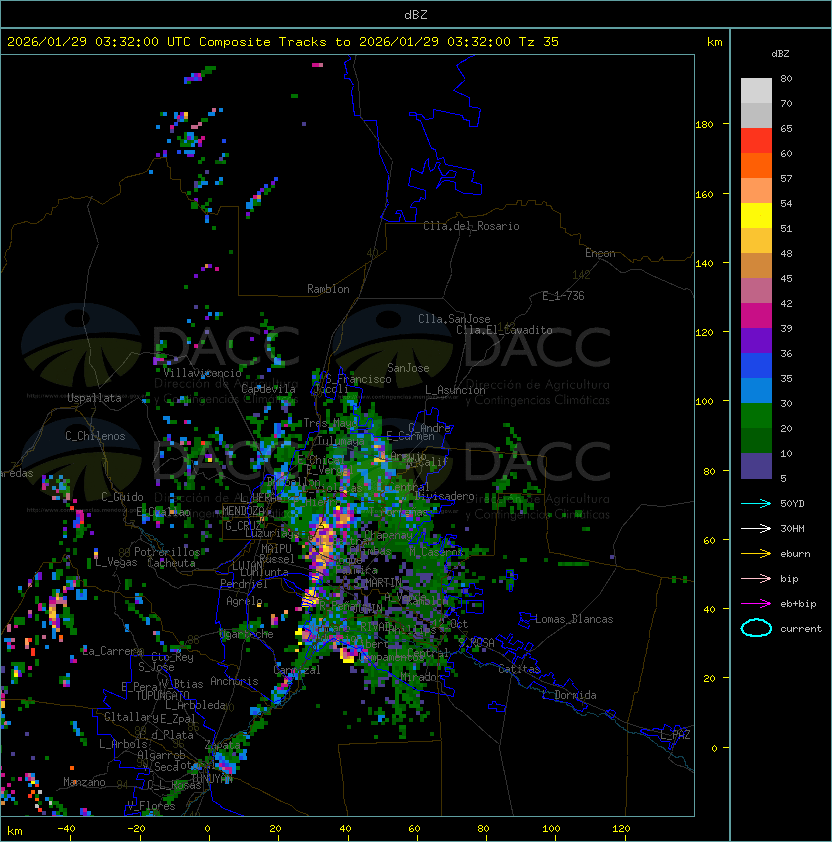Click the G_CRUZ label
Image resolution: width=832 pixels, height=842 pixels.
[x=243, y=526]
